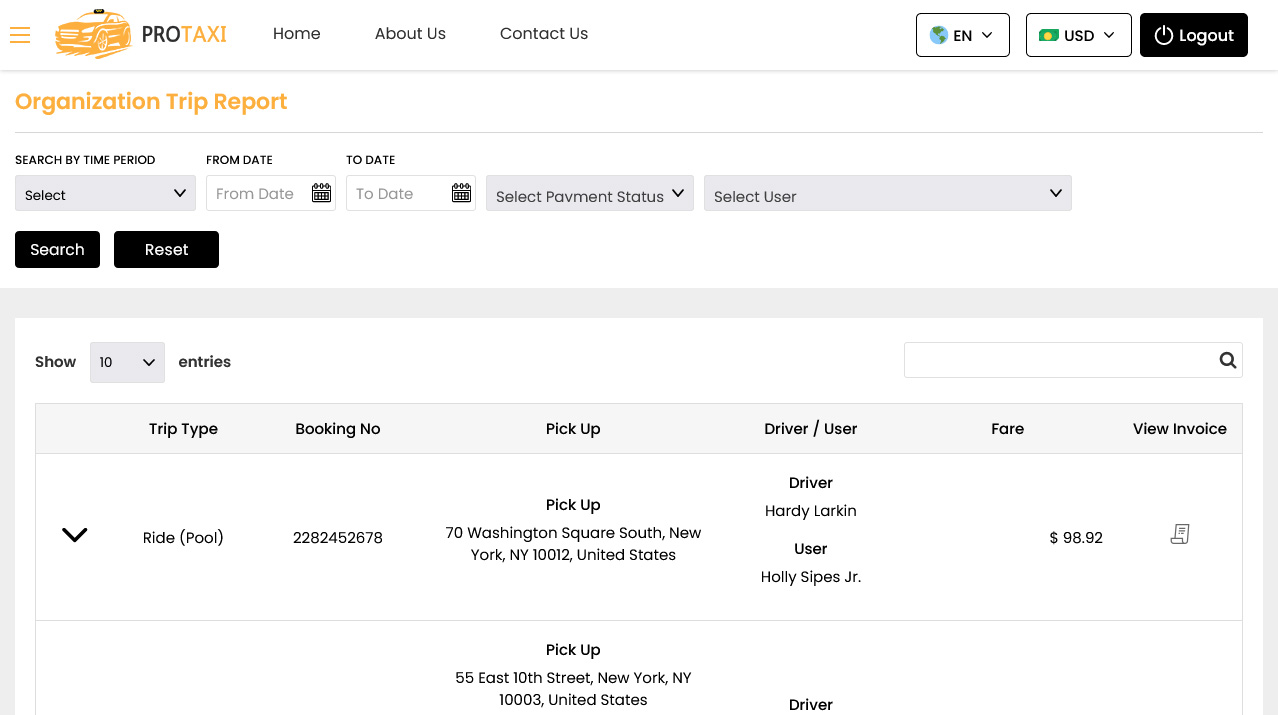Click the ProTaxi car logo
Screen dimensions: 1278x715
pyautogui.click(x=93, y=34)
